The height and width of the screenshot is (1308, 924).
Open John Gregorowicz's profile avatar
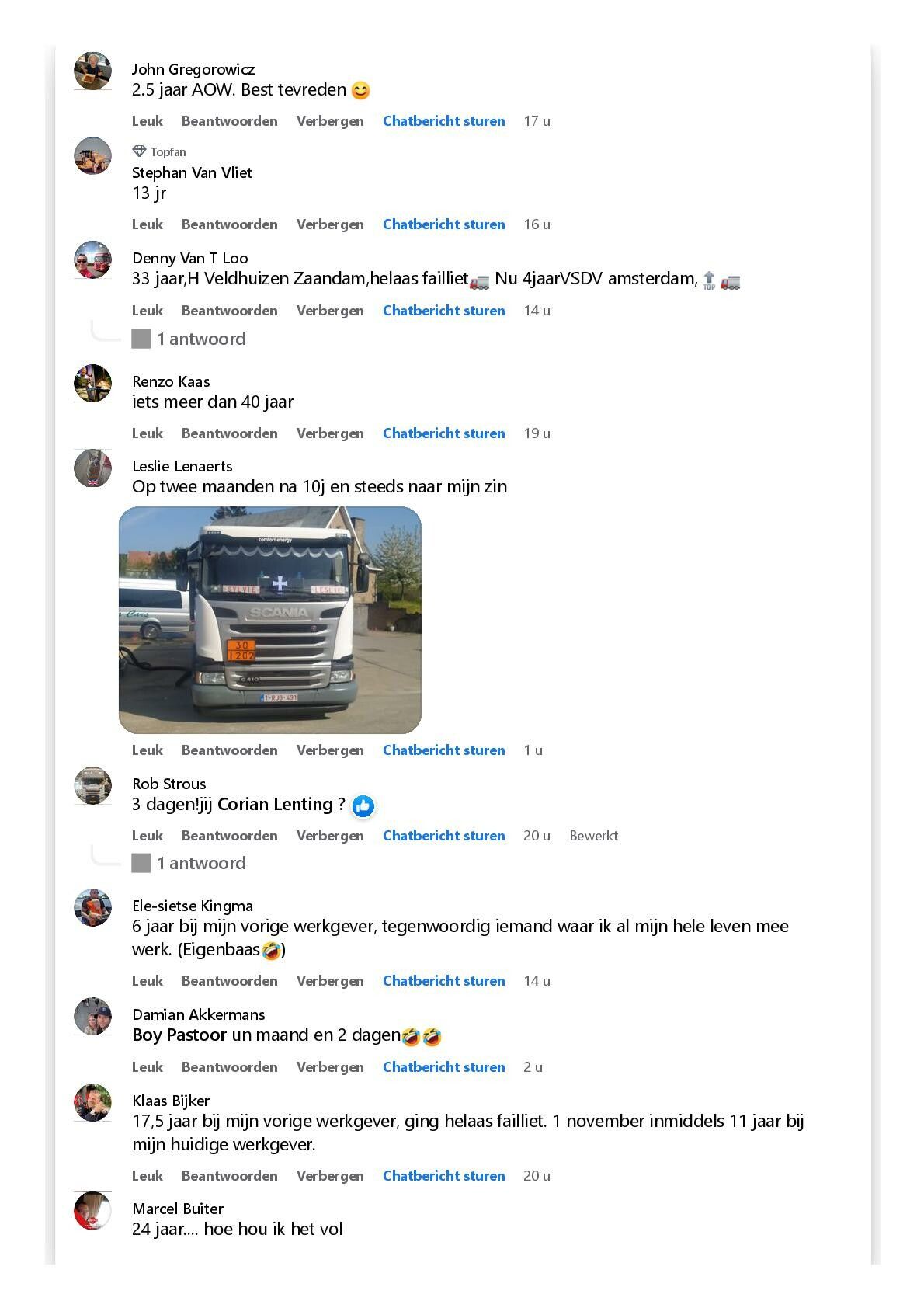point(92,71)
